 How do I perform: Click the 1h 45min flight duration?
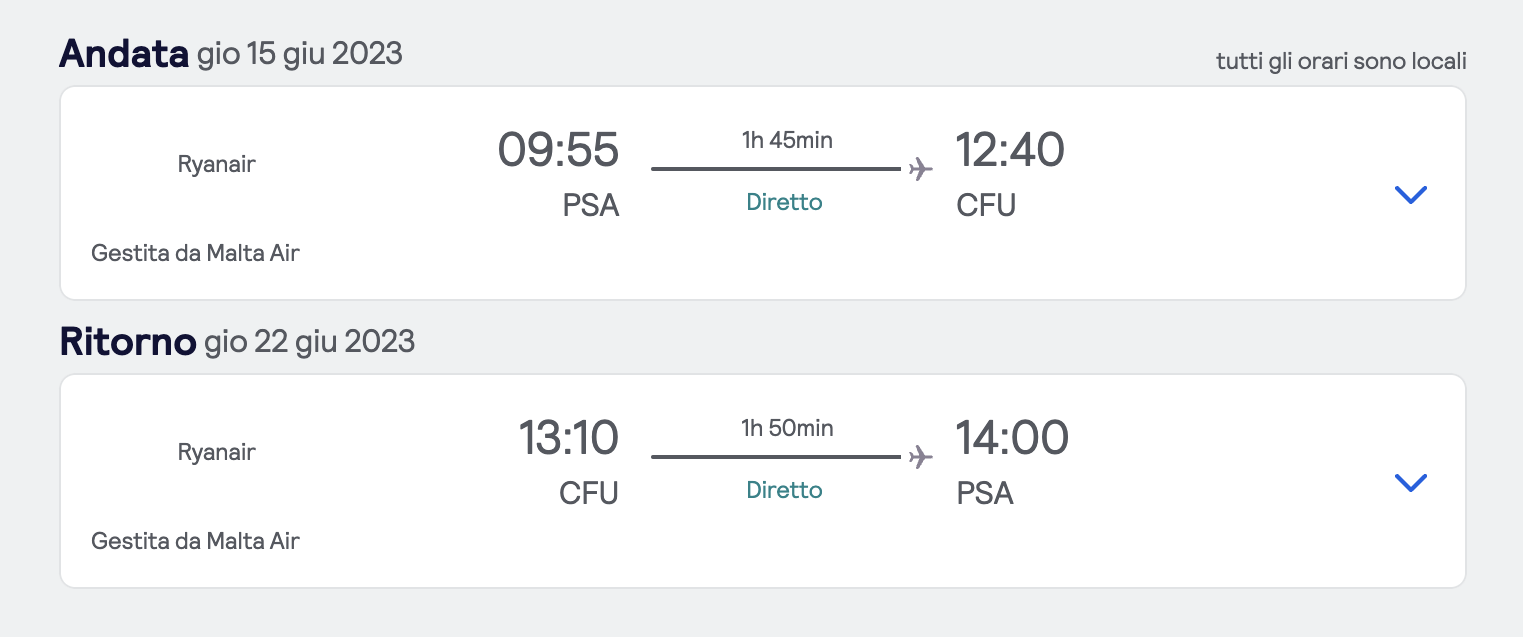pyautogui.click(x=787, y=140)
